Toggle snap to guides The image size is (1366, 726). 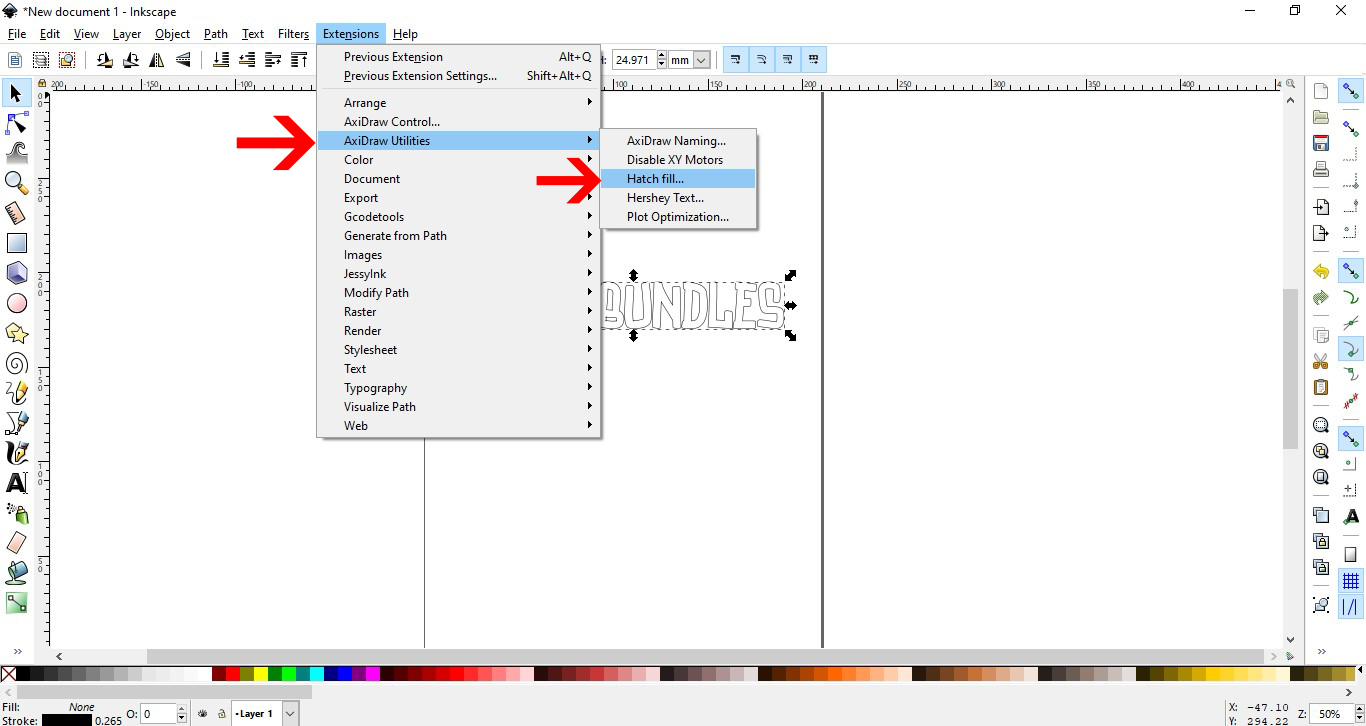(1351, 607)
